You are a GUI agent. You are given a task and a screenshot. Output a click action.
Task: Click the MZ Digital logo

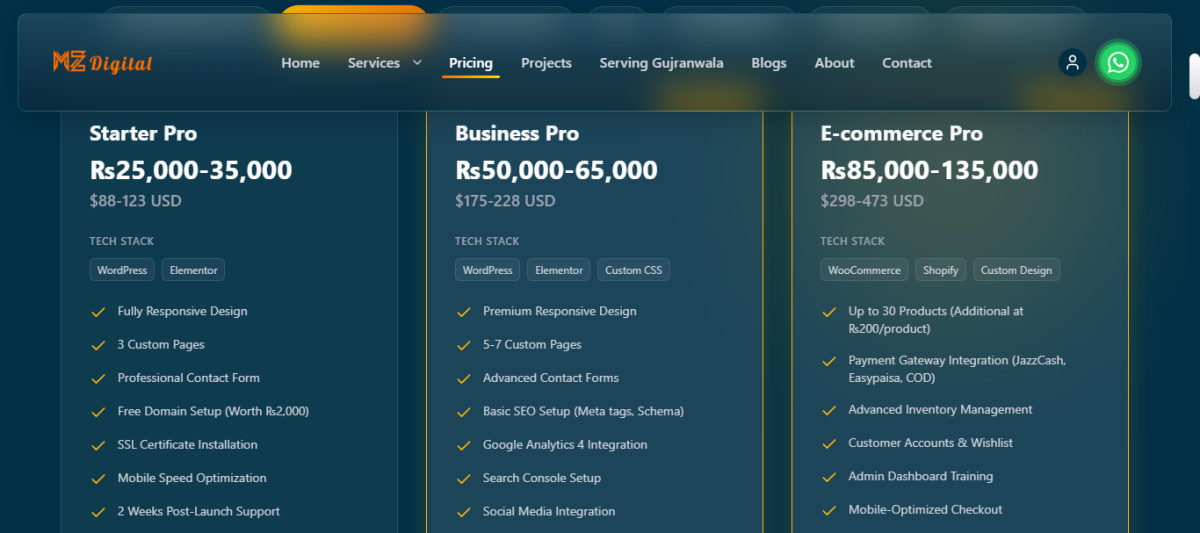pos(102,63)
